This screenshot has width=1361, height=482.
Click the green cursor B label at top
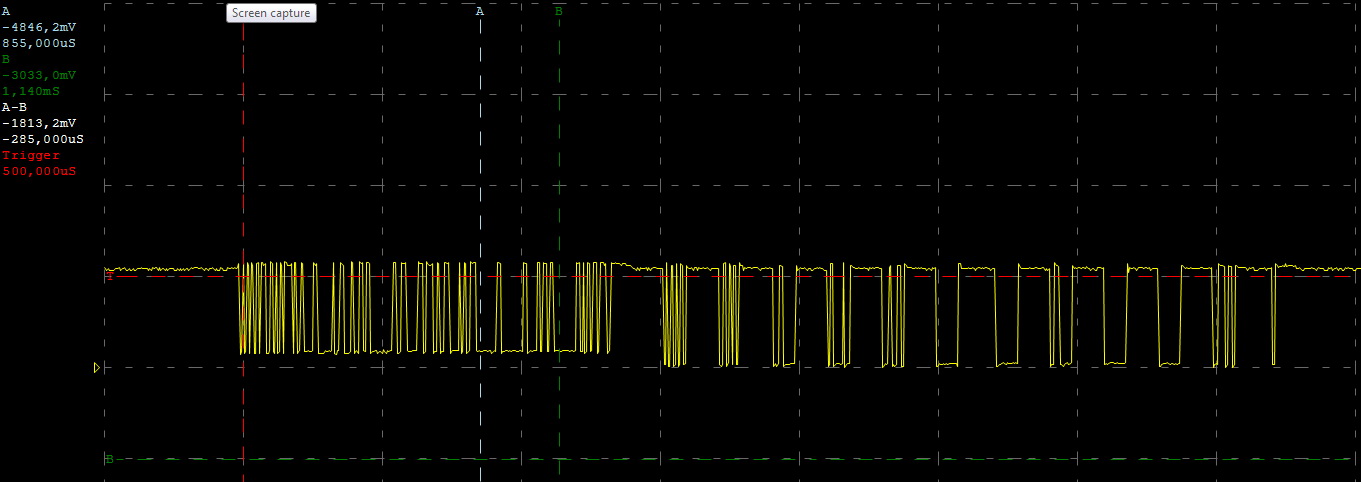[x=558, y=12]
